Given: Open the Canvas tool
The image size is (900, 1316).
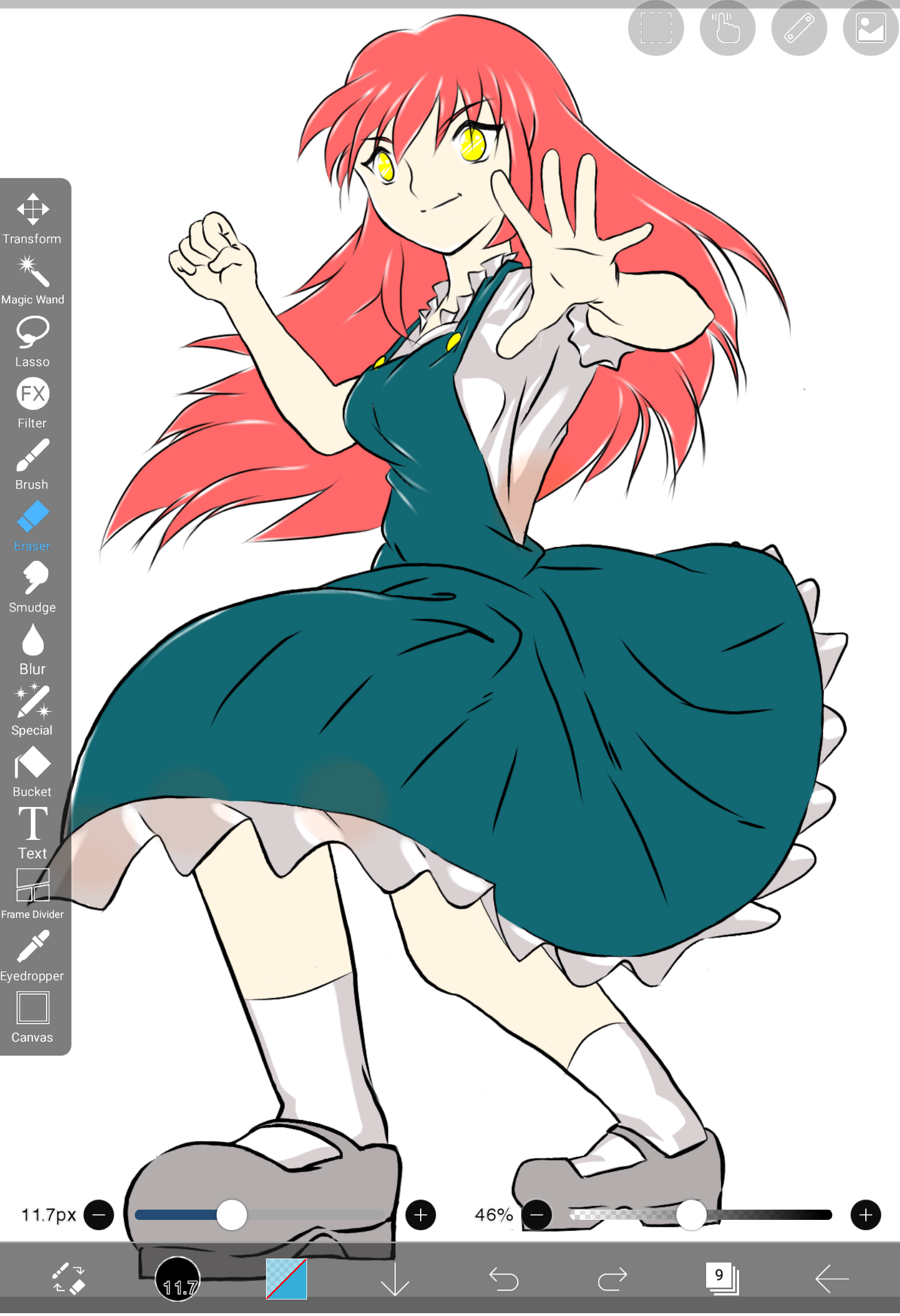Looking at the screenshot, I should tap(32, 1017).
